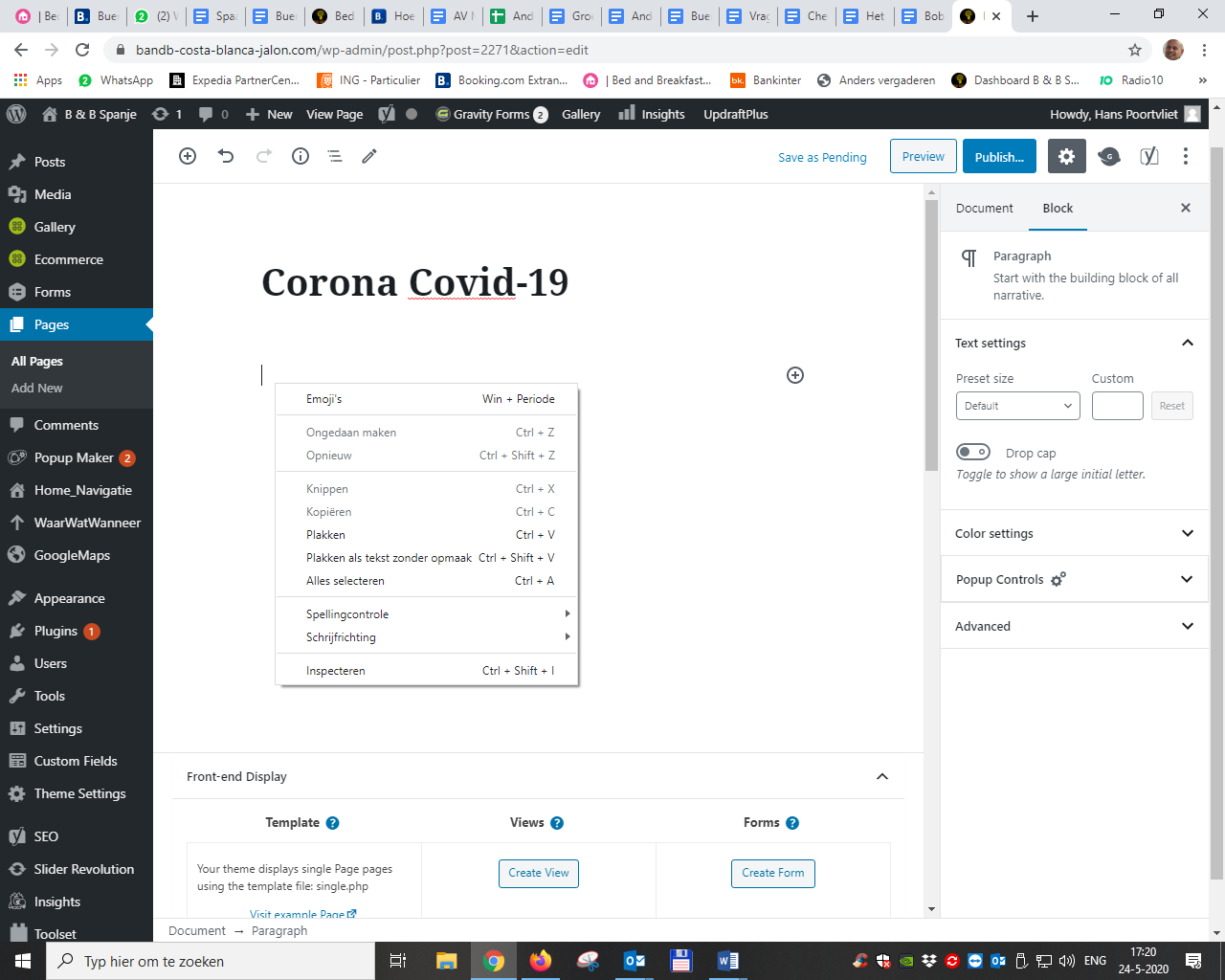Open the Preset size Default dropdown
Image resolution: width=1225 pixels, height=980 pixels.
point(1017,406)
